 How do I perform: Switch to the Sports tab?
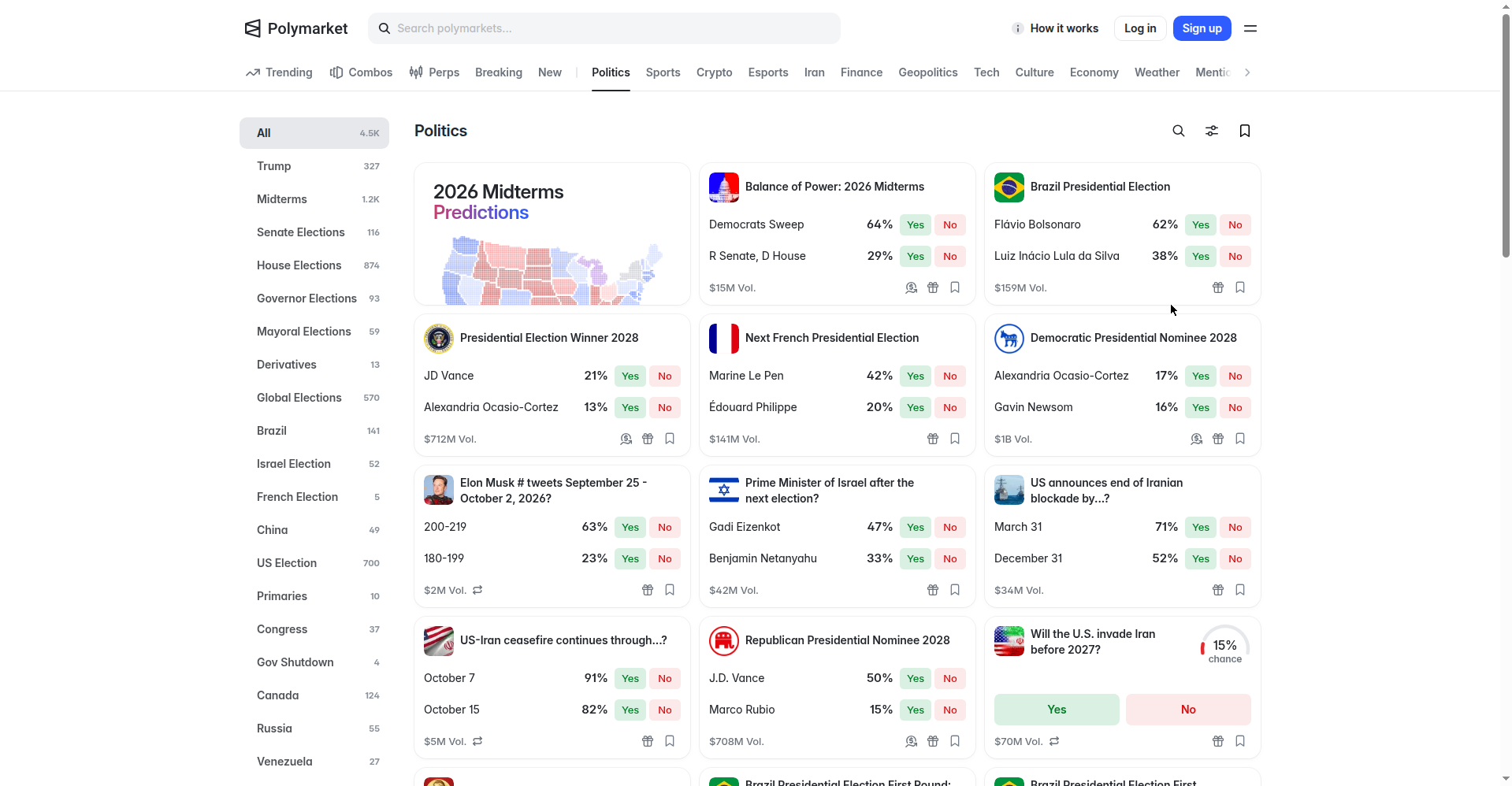[663, 72]
